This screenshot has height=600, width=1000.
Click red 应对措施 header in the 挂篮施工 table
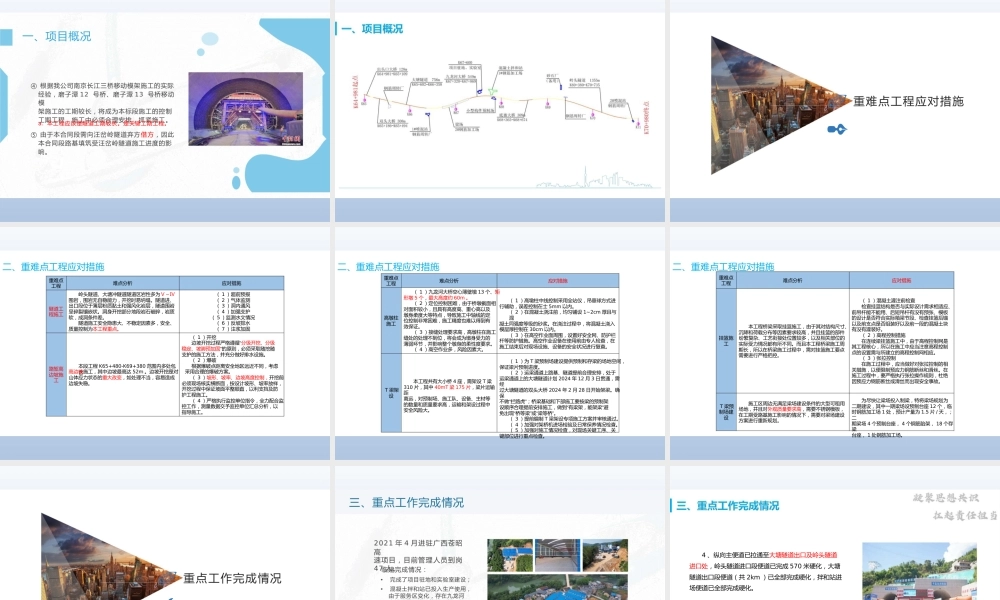(901, 280)
